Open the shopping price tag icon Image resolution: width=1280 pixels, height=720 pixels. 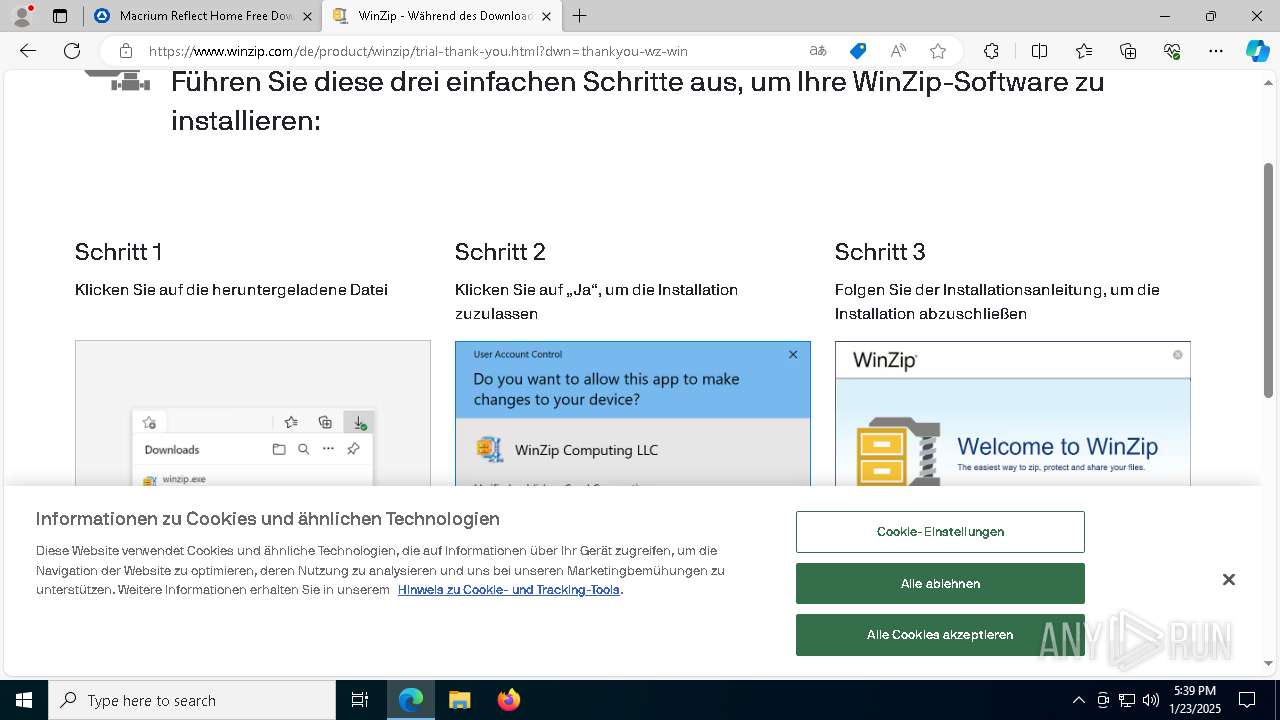tap(858, 51)
